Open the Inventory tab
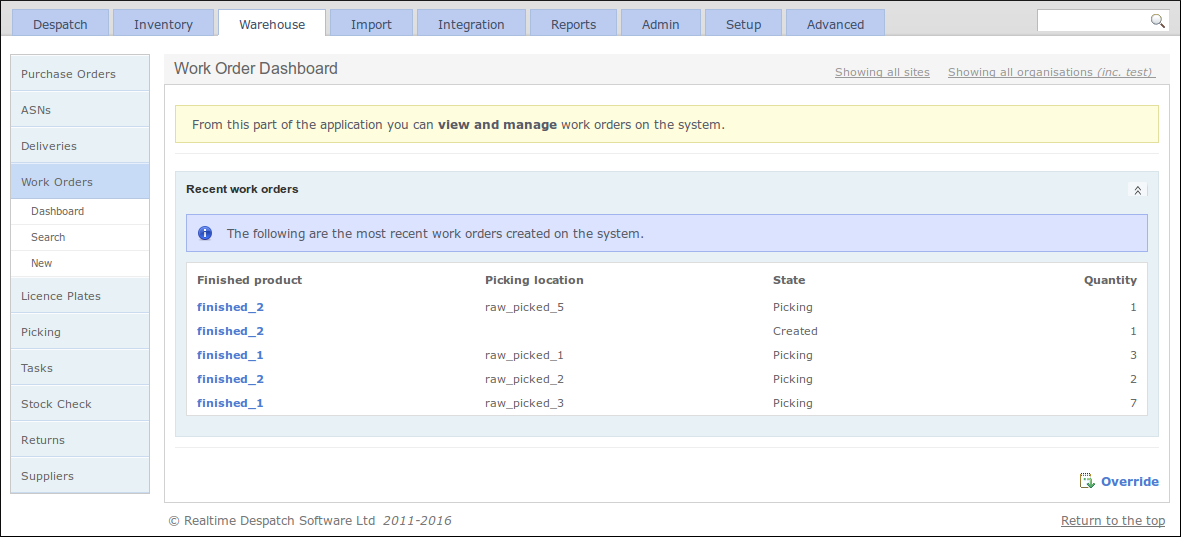This screenshot has height=537, width=1181. (x=163, y=24)
